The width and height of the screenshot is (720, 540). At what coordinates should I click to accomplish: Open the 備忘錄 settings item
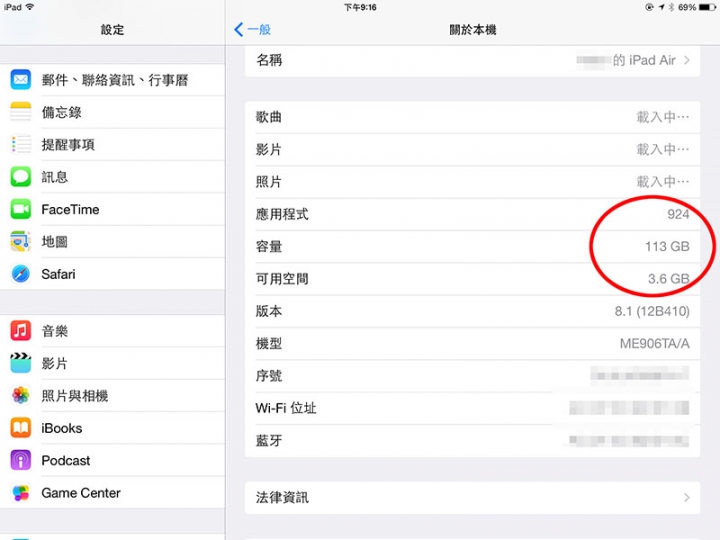coord(112,112)
